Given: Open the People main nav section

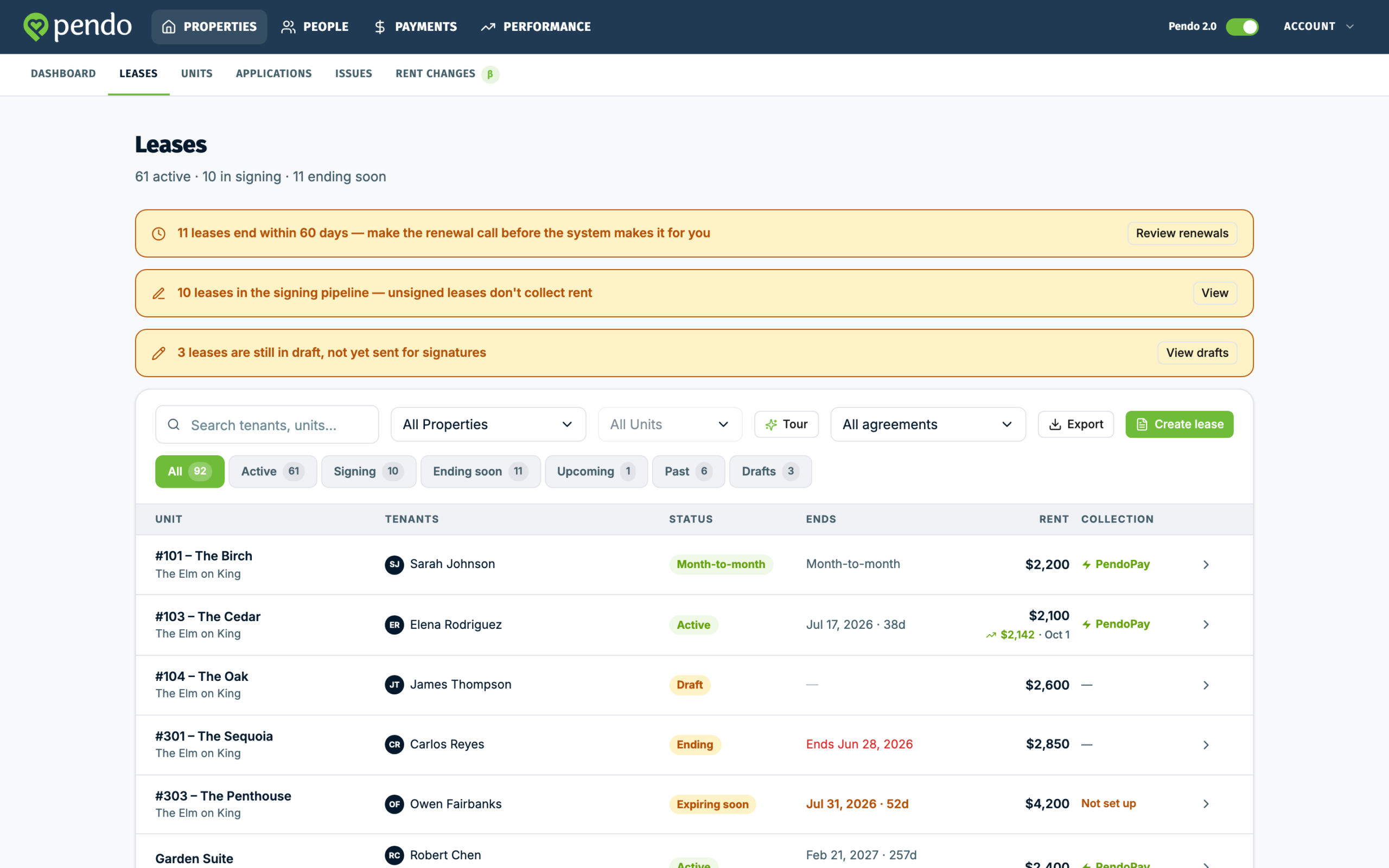Looking at the screenshot, I should coord(315,27).
